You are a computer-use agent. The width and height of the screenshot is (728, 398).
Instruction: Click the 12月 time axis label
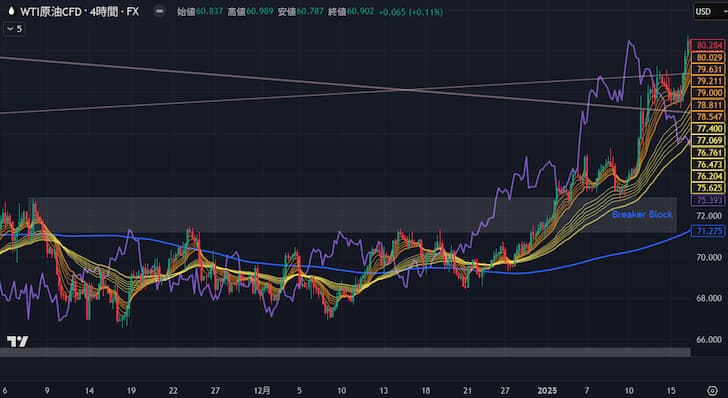click(x=263, y=390)
